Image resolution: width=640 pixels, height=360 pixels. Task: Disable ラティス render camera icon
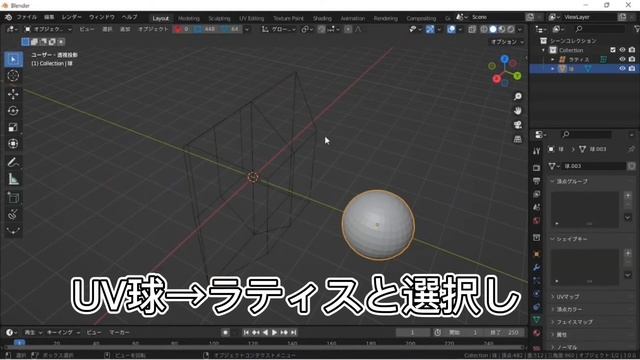tap(632, 59)
